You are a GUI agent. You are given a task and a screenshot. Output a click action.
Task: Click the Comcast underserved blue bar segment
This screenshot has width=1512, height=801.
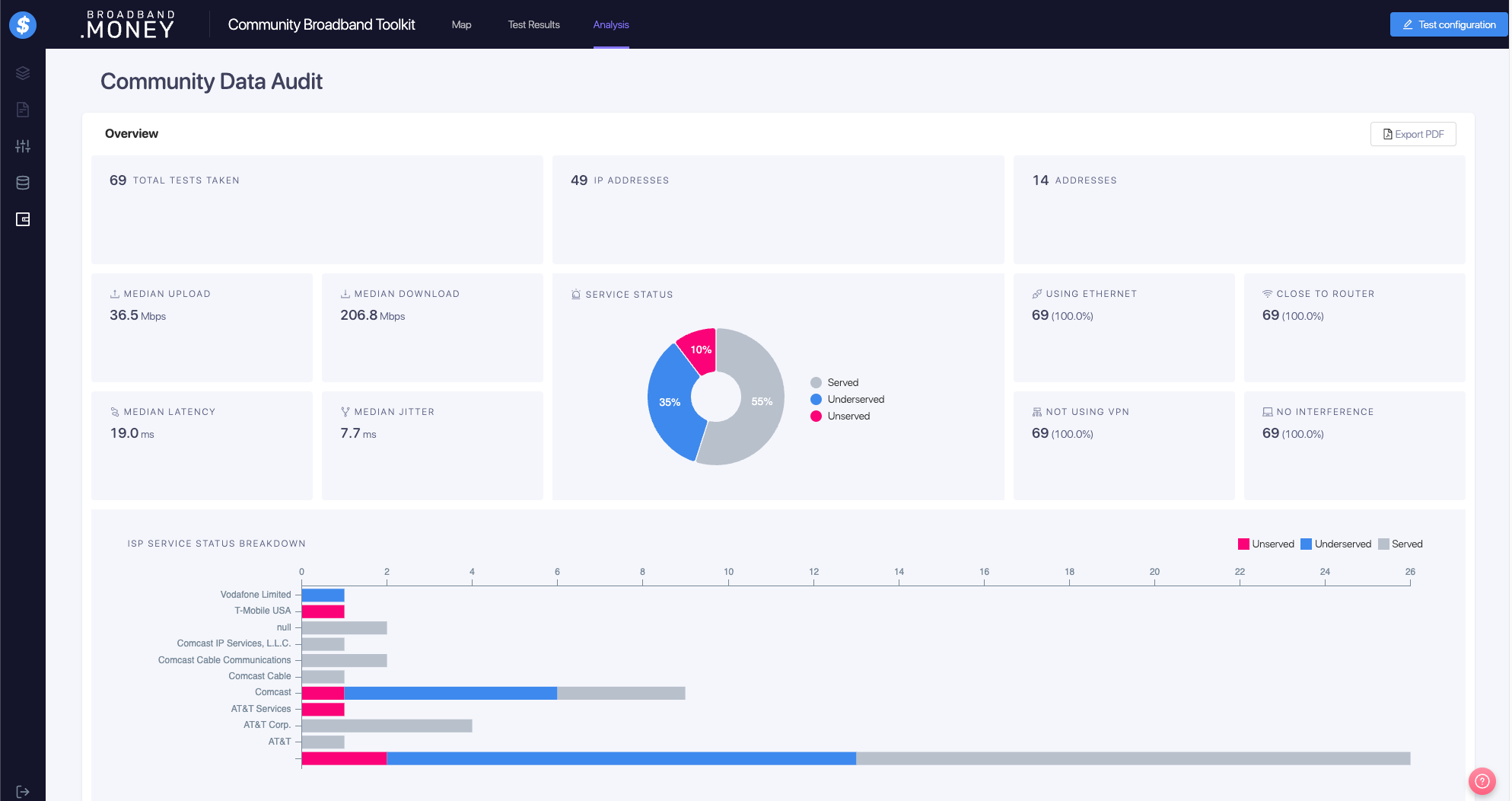pyautogui.click(x=450, y=693)
